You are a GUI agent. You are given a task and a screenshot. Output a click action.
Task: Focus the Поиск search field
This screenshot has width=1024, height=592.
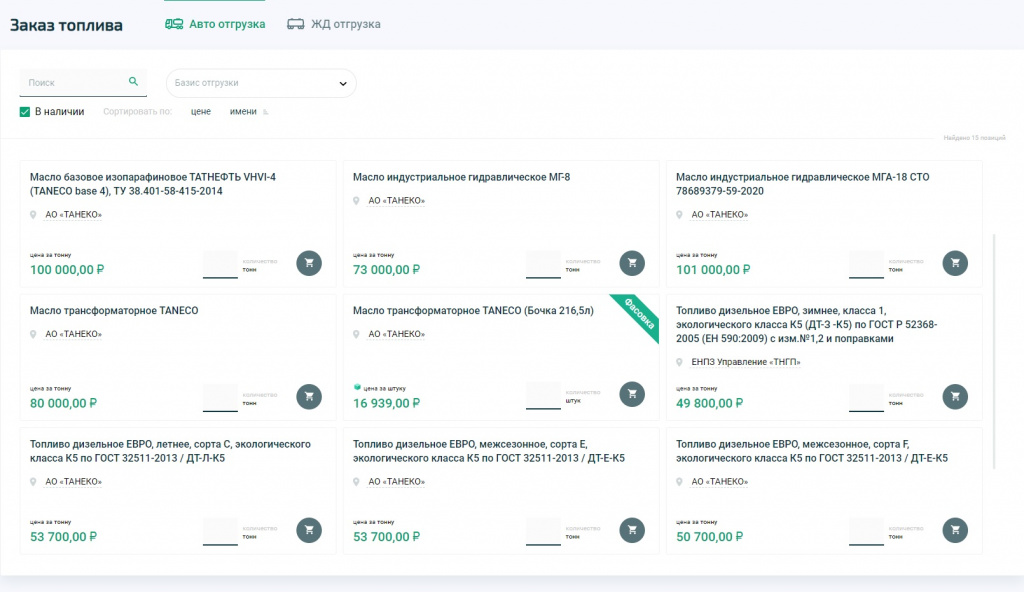[77, 83]
